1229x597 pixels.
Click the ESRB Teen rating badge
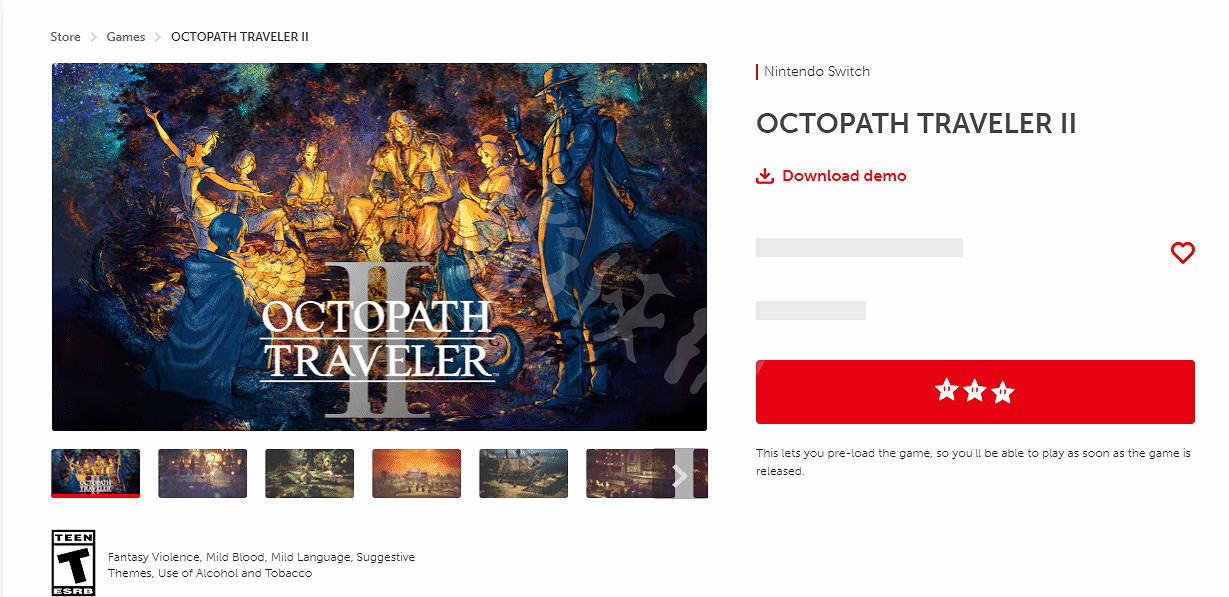click(x=73, y=564)
